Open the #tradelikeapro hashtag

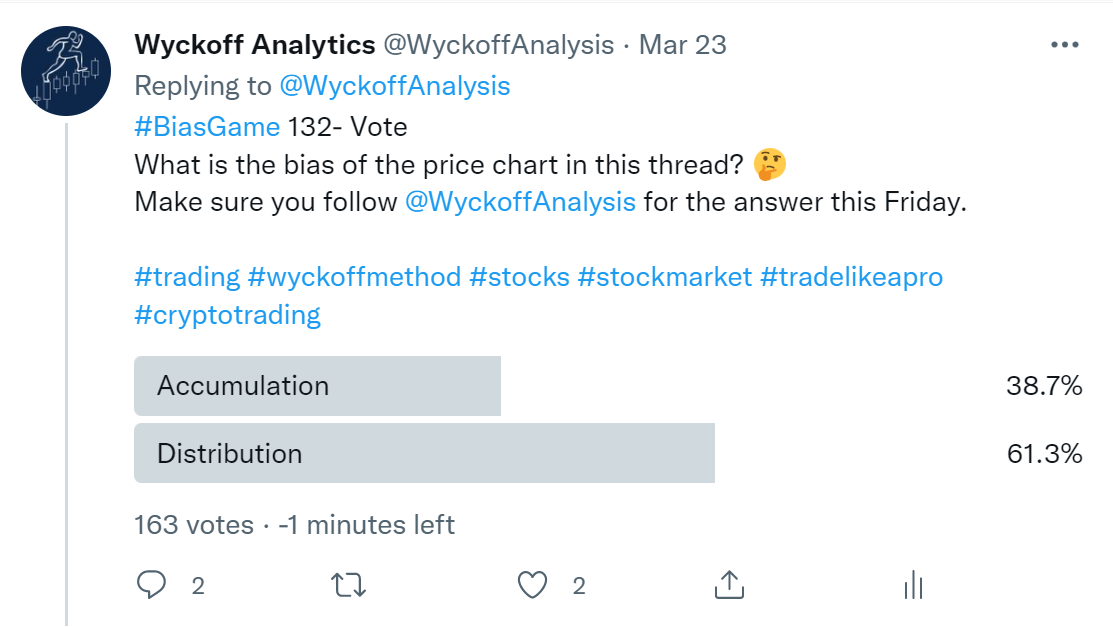(x=852, y=277)
